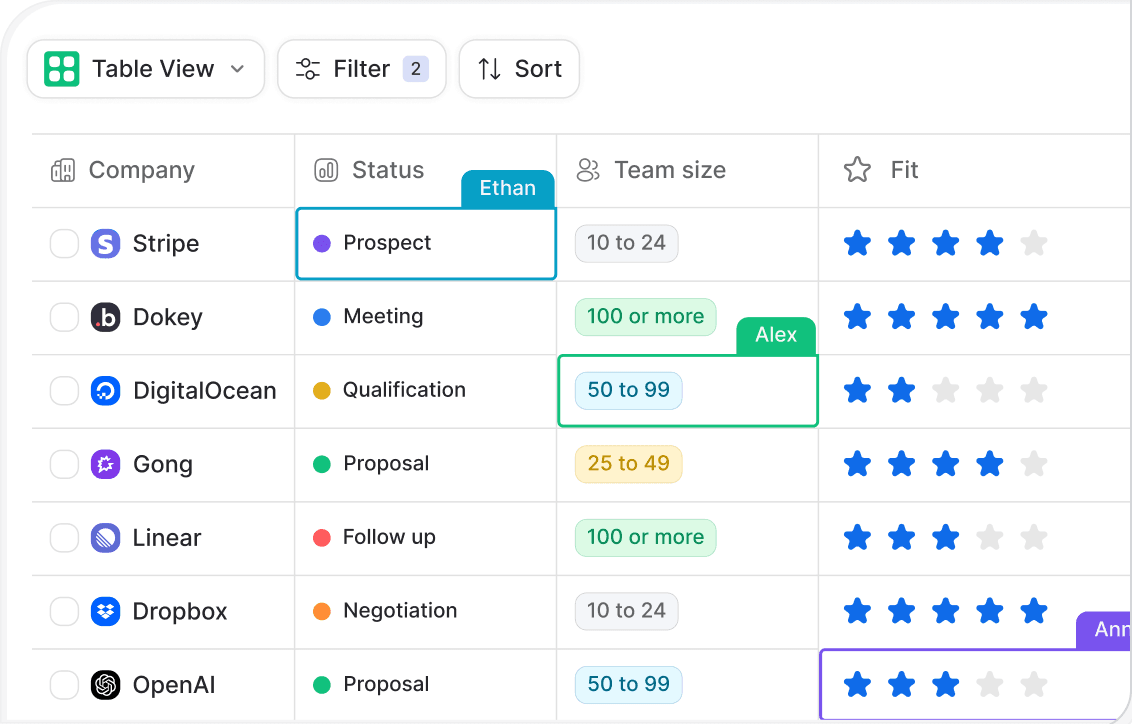Select the Proposal status for Gong
Viewport: 1132px width, 724px height.
(x=426, y=464)
